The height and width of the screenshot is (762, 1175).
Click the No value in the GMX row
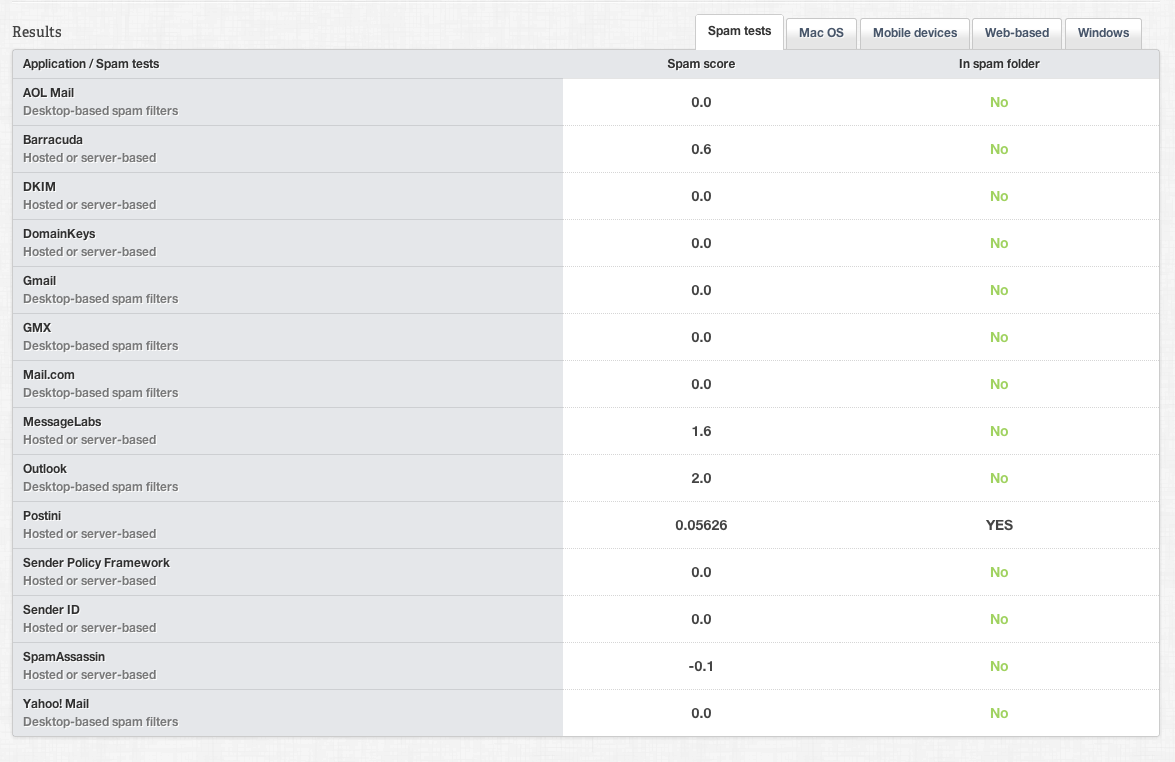click(x=999, y=337)
